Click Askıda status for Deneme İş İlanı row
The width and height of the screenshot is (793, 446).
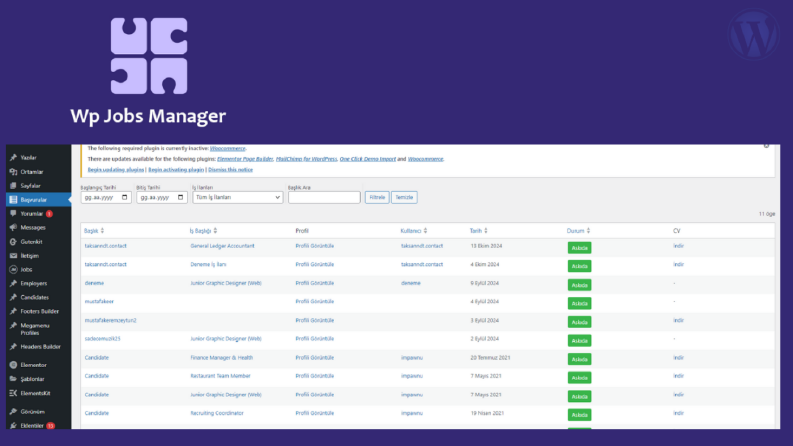(x=579, y=266)
